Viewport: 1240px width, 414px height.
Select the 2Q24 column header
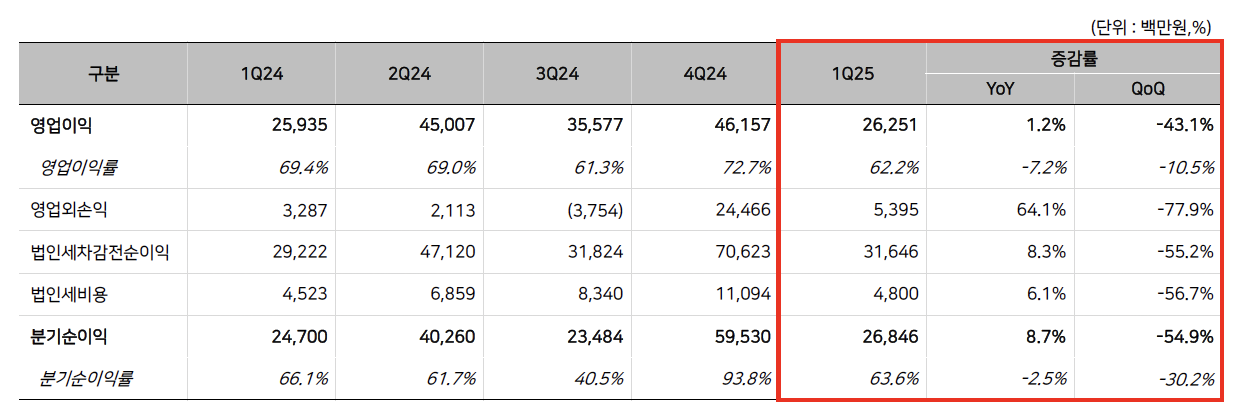point(409,74)
